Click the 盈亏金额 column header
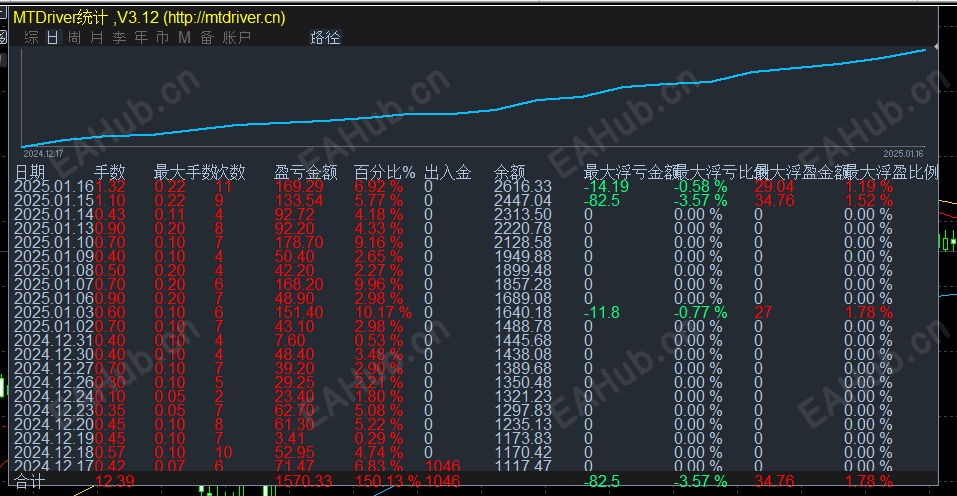Image resolution: width=957 pixels, height=496 pixels. [x=306, y=173]
